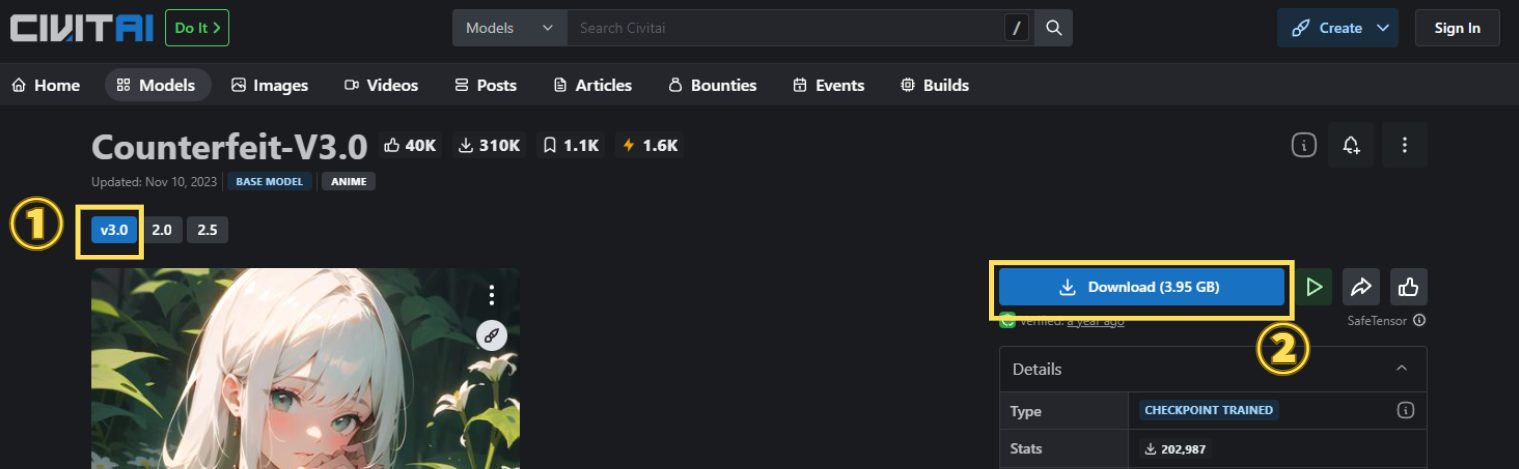The height and width of the screenshot is (469, 1519).
Task: Open the three-dot model options menu
Action: coord(1404,146)
